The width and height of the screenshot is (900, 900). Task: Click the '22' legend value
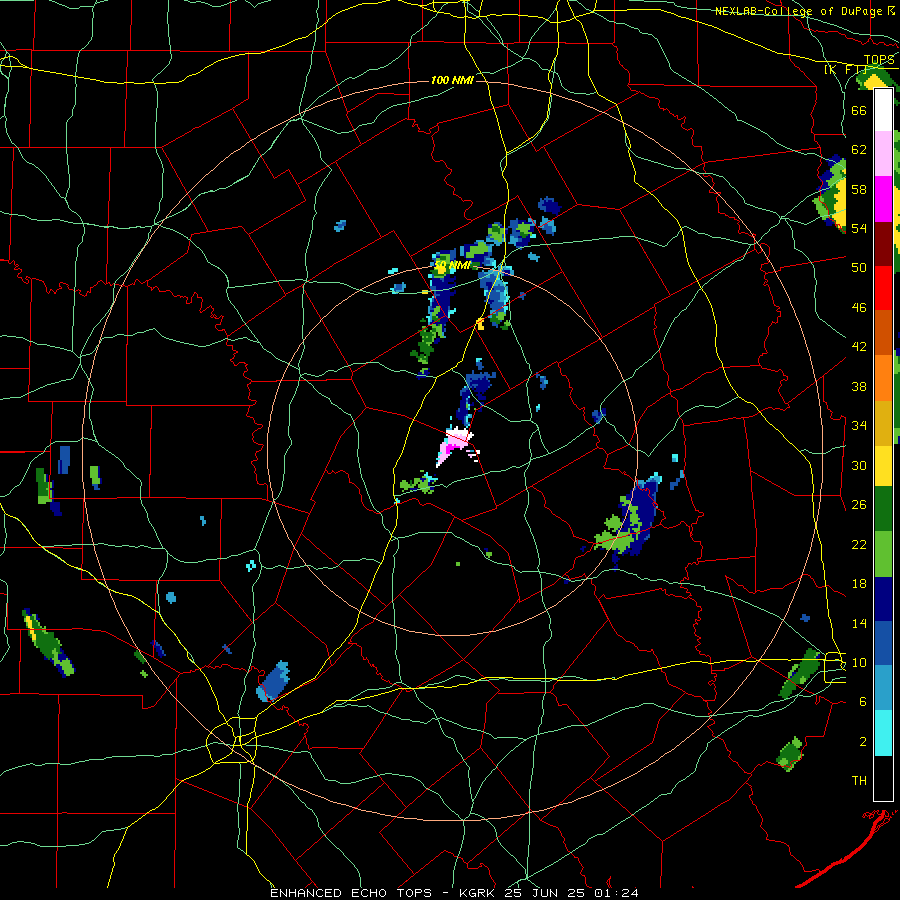[x=859, y=544]
